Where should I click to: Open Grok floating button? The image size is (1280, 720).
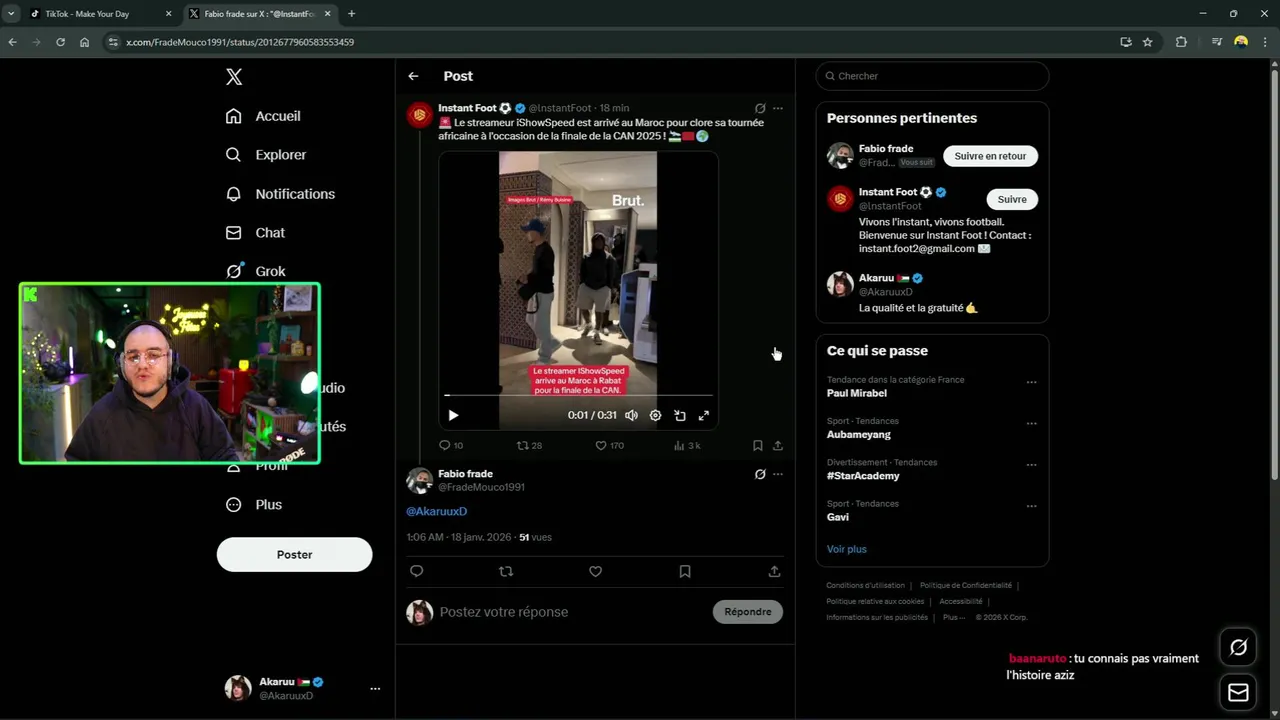[x=1238, y=648]
